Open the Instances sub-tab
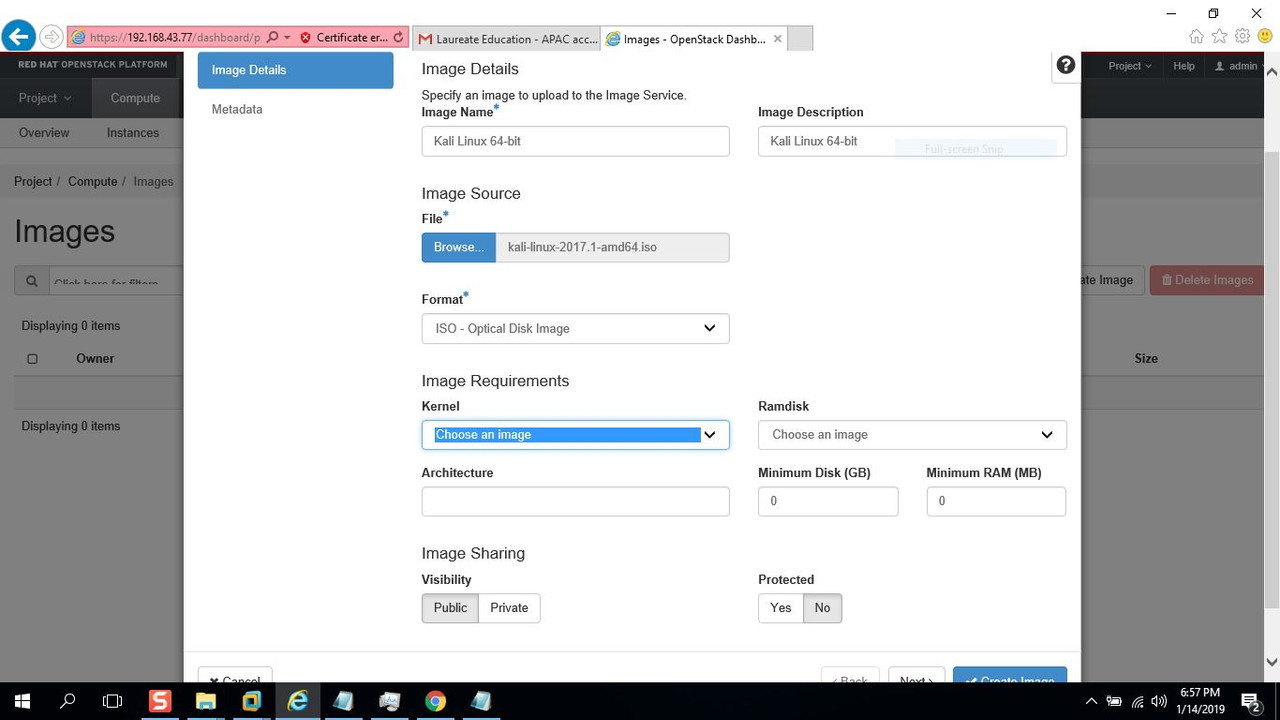 [x=133, y=133]
